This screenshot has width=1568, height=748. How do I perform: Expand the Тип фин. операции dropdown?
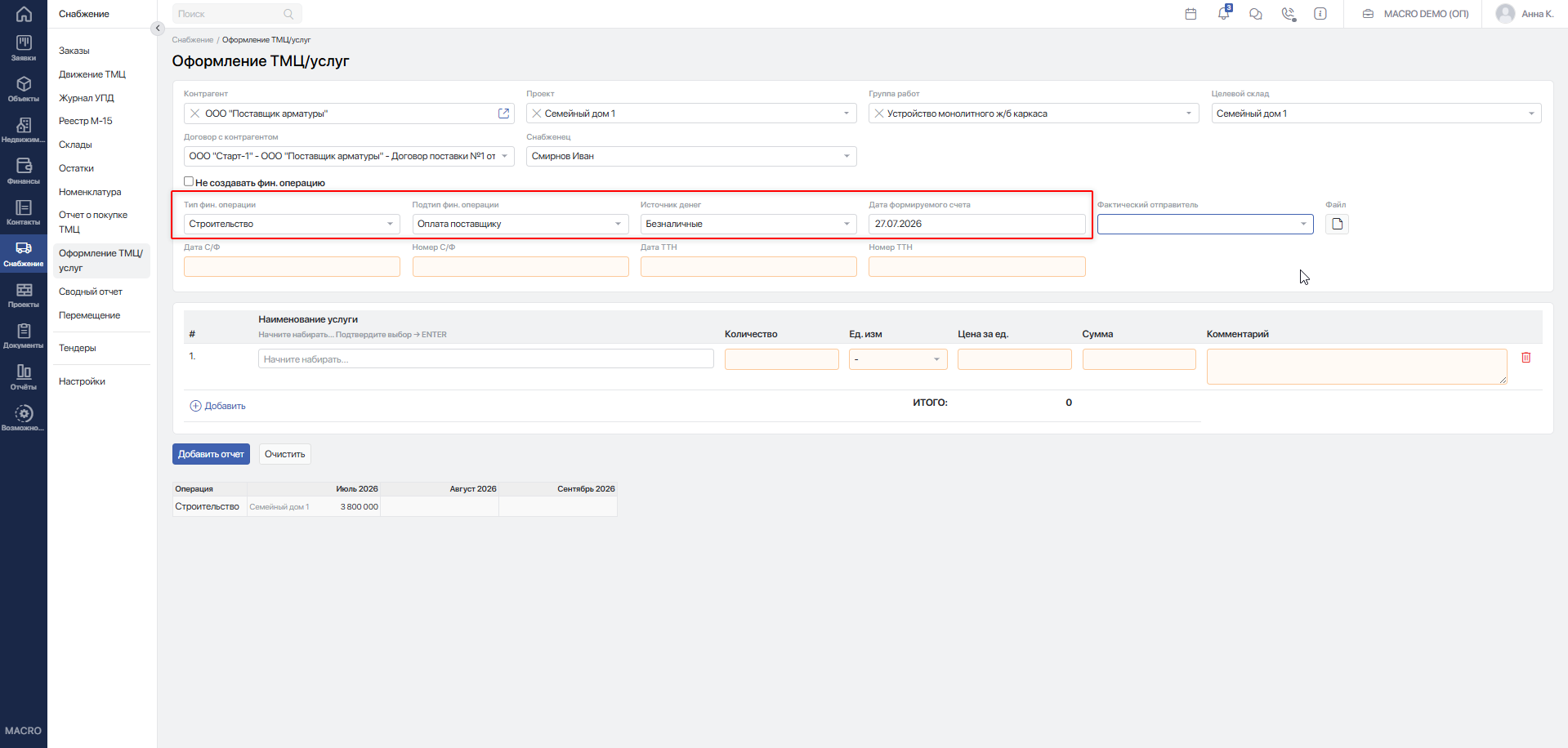pyautogui.click(x=292, y=224)
